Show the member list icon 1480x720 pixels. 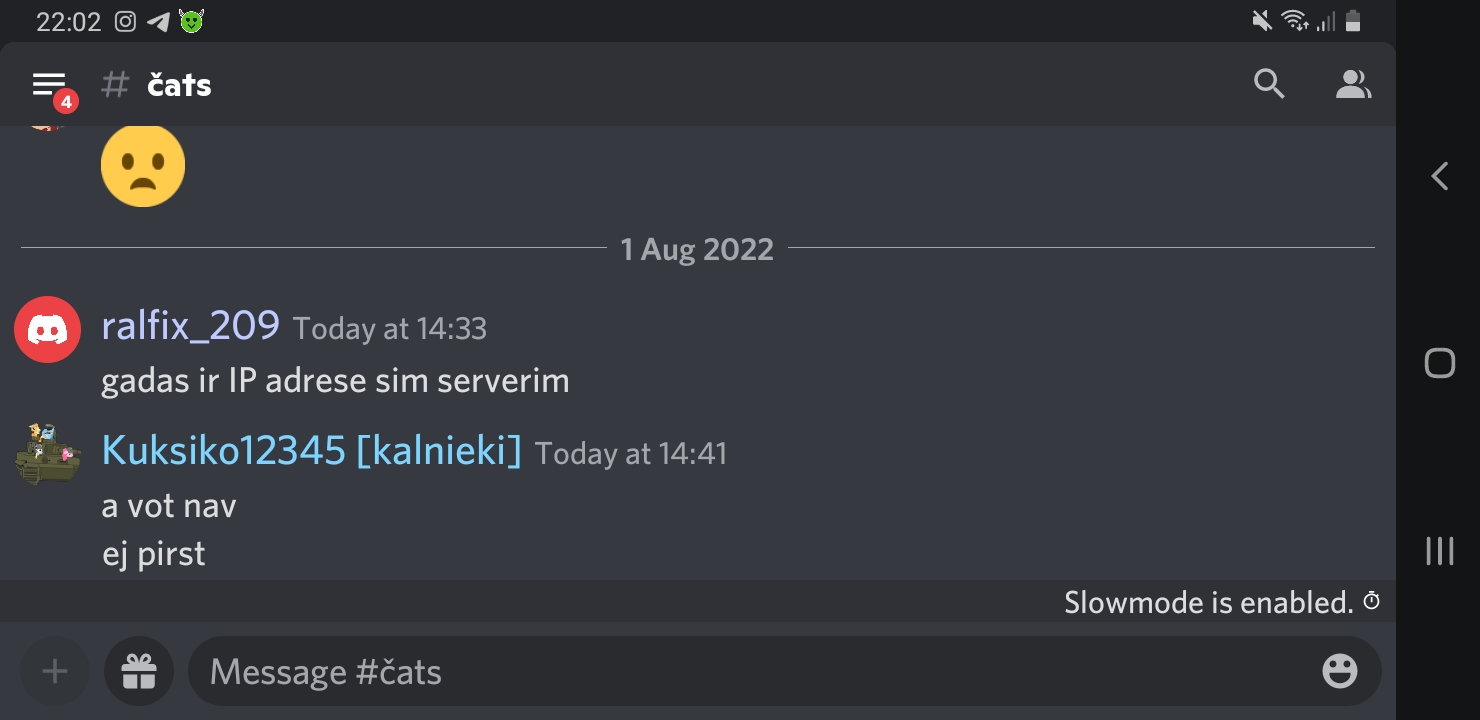pyautogui.click(x=1353, y=84)
